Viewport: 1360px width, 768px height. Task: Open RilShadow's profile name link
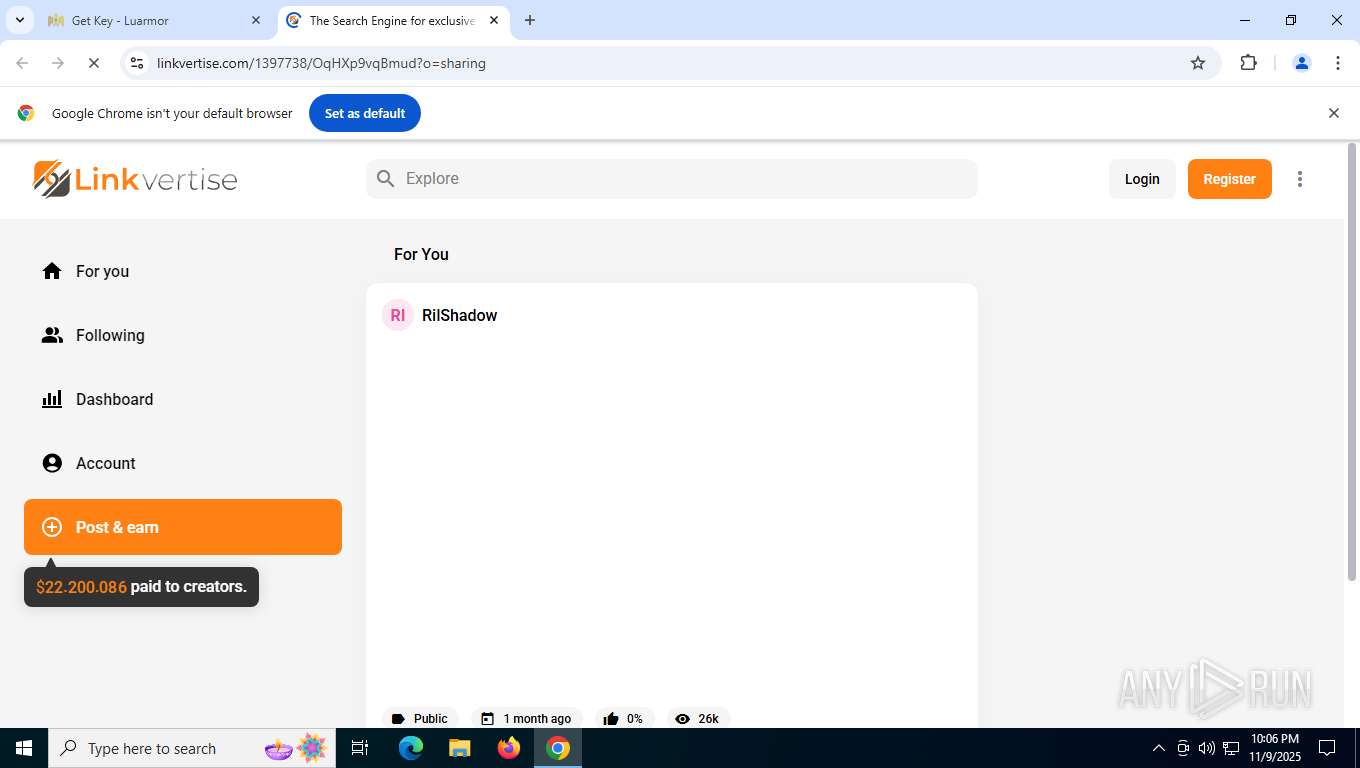[460, 315]
